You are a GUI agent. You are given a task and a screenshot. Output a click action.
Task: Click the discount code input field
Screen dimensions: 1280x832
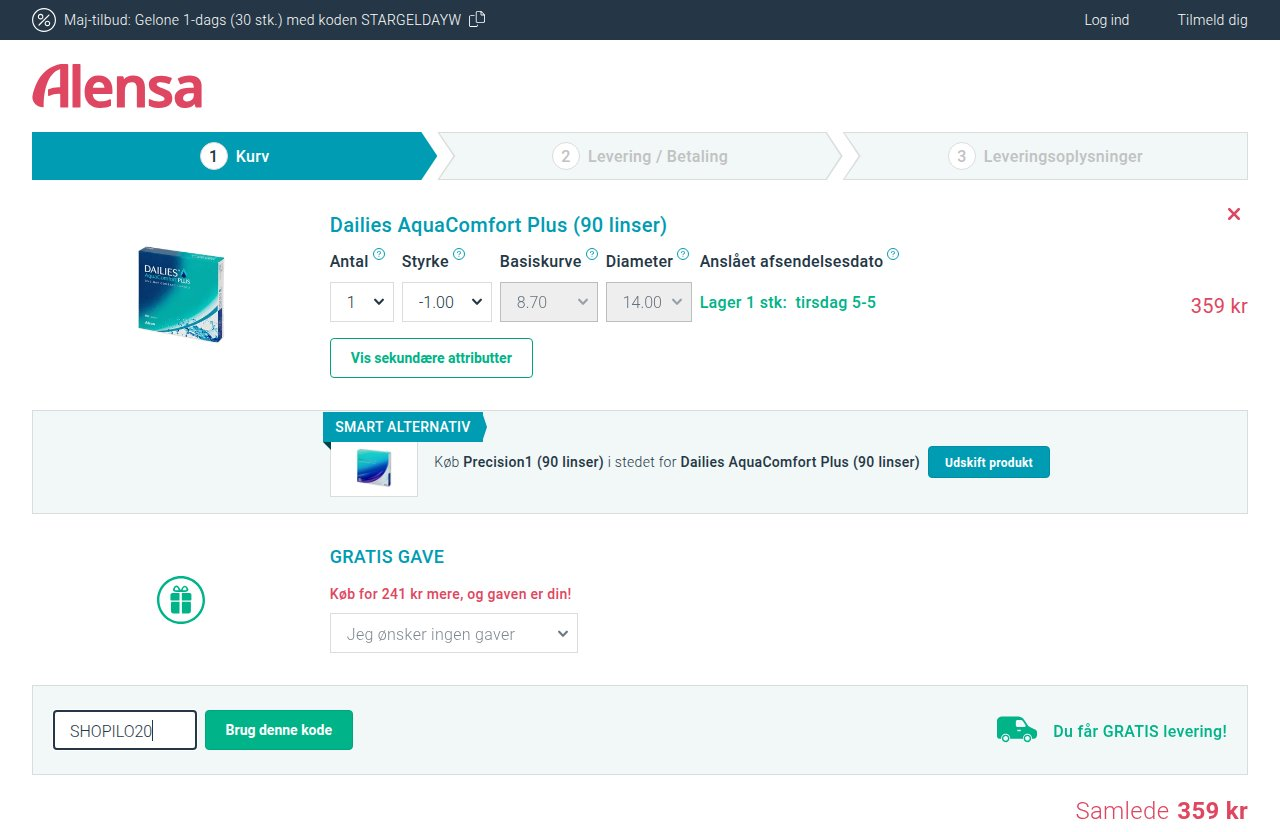click(x=125, y=730)
